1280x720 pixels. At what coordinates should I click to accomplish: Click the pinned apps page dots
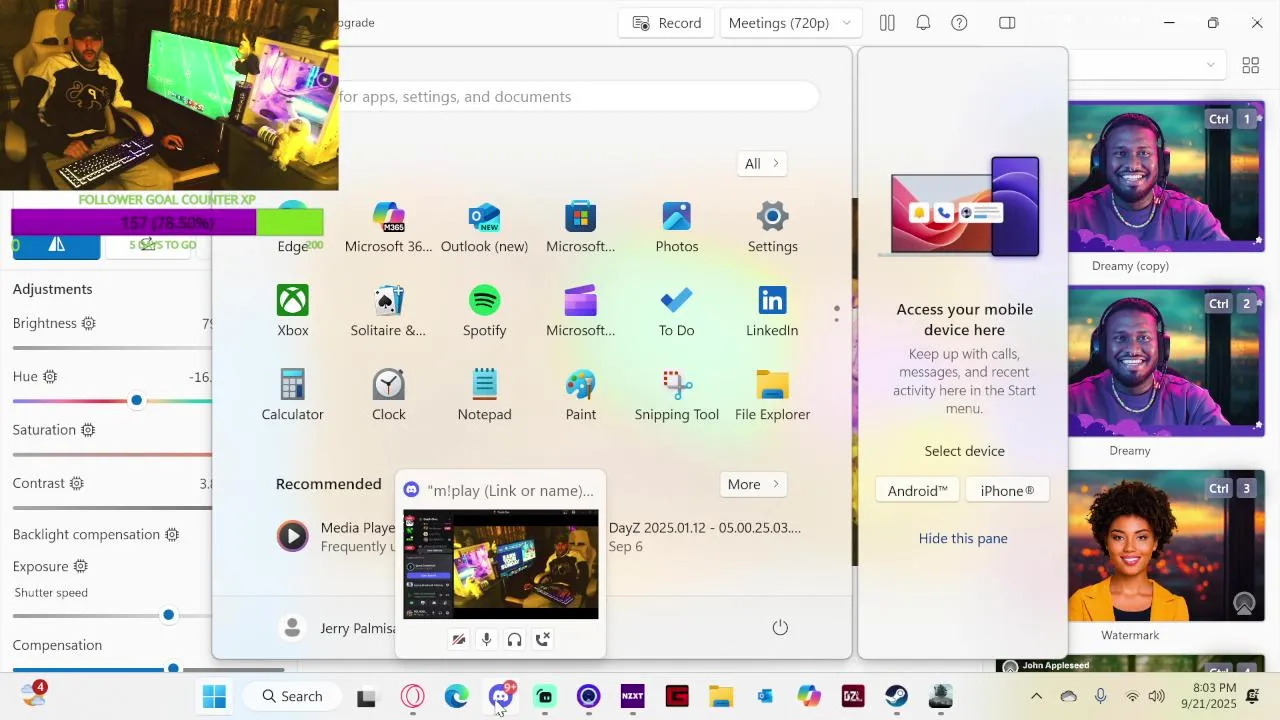[x=836, y=313]
